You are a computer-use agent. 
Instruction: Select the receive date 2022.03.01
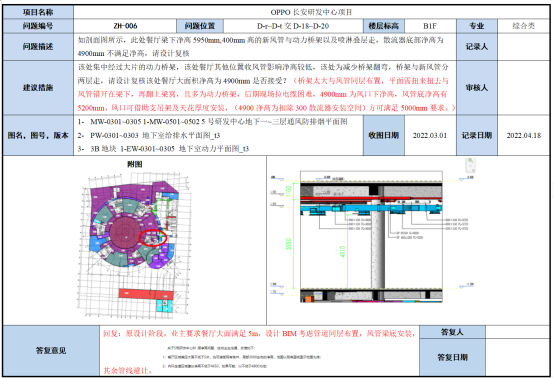pyautogui.click(x=430, y=135)
